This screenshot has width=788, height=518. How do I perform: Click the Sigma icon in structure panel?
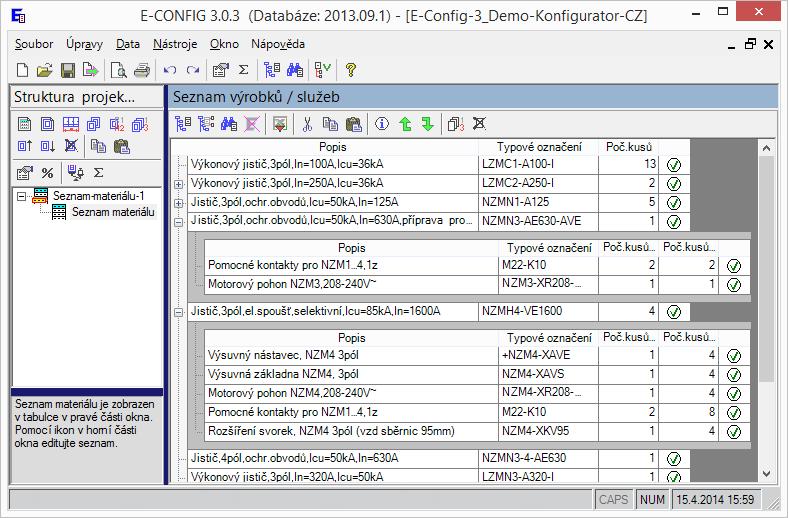(98, 173)
